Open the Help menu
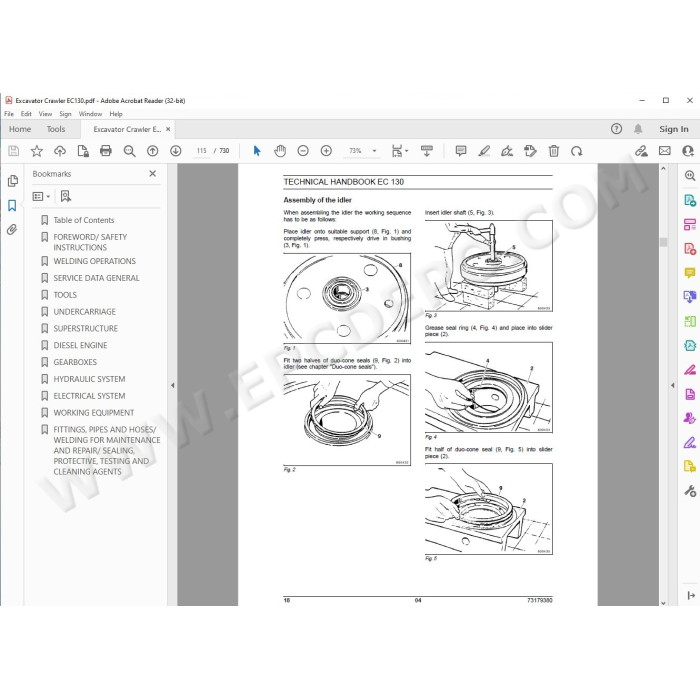The image size is (700, 700). pyautogui.click(x=116, y=114)
